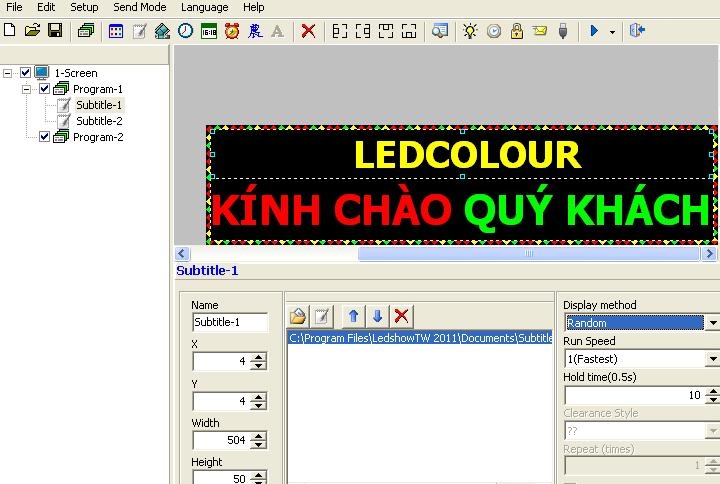720x484 pixels.
Task: Click the light bulb brightness icon
Action: pos(470,31)
